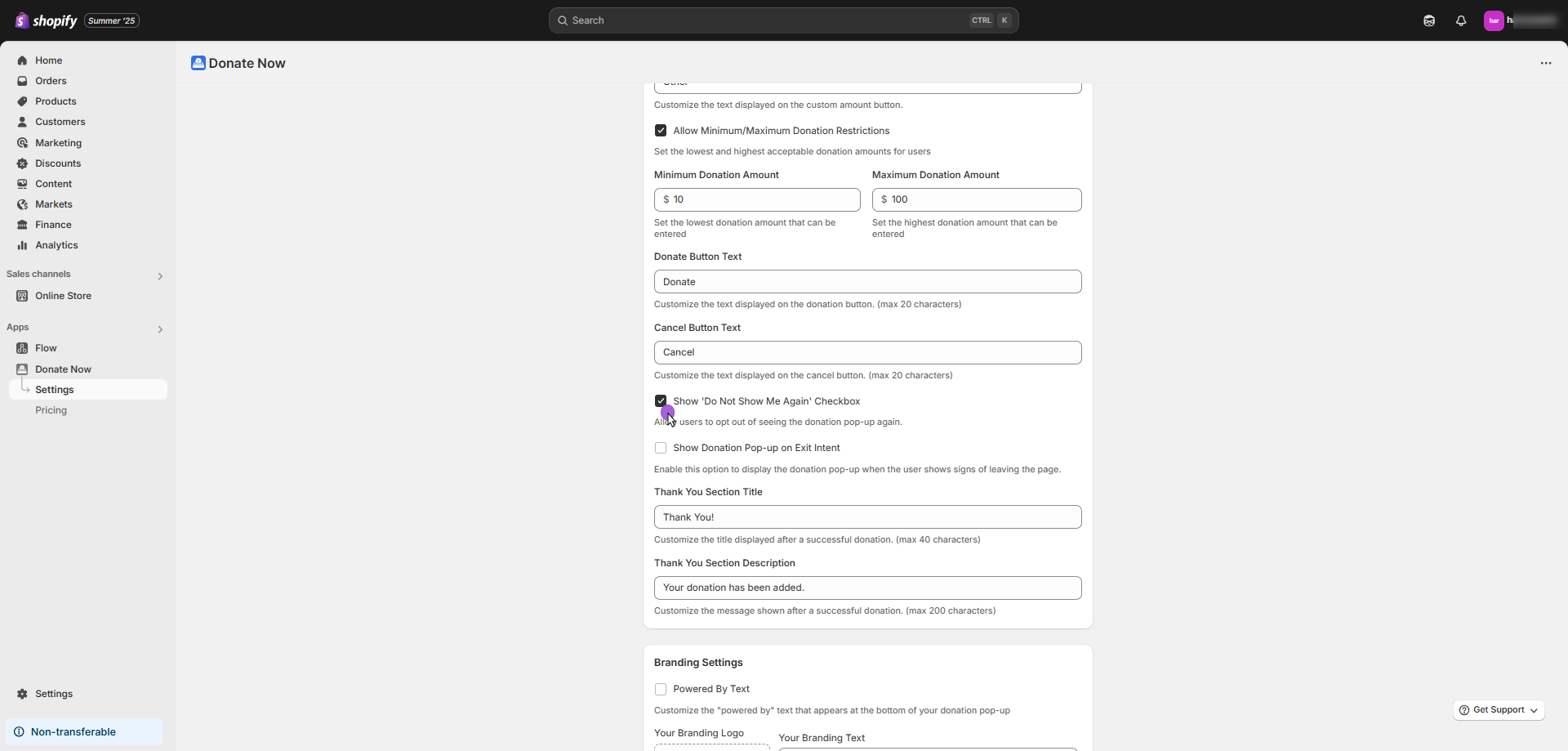This screenshot has height=751, width=1568.
Task: Uncheck Allow Minimum/Maximum Donation Restrictions
Action: (661, 131)
